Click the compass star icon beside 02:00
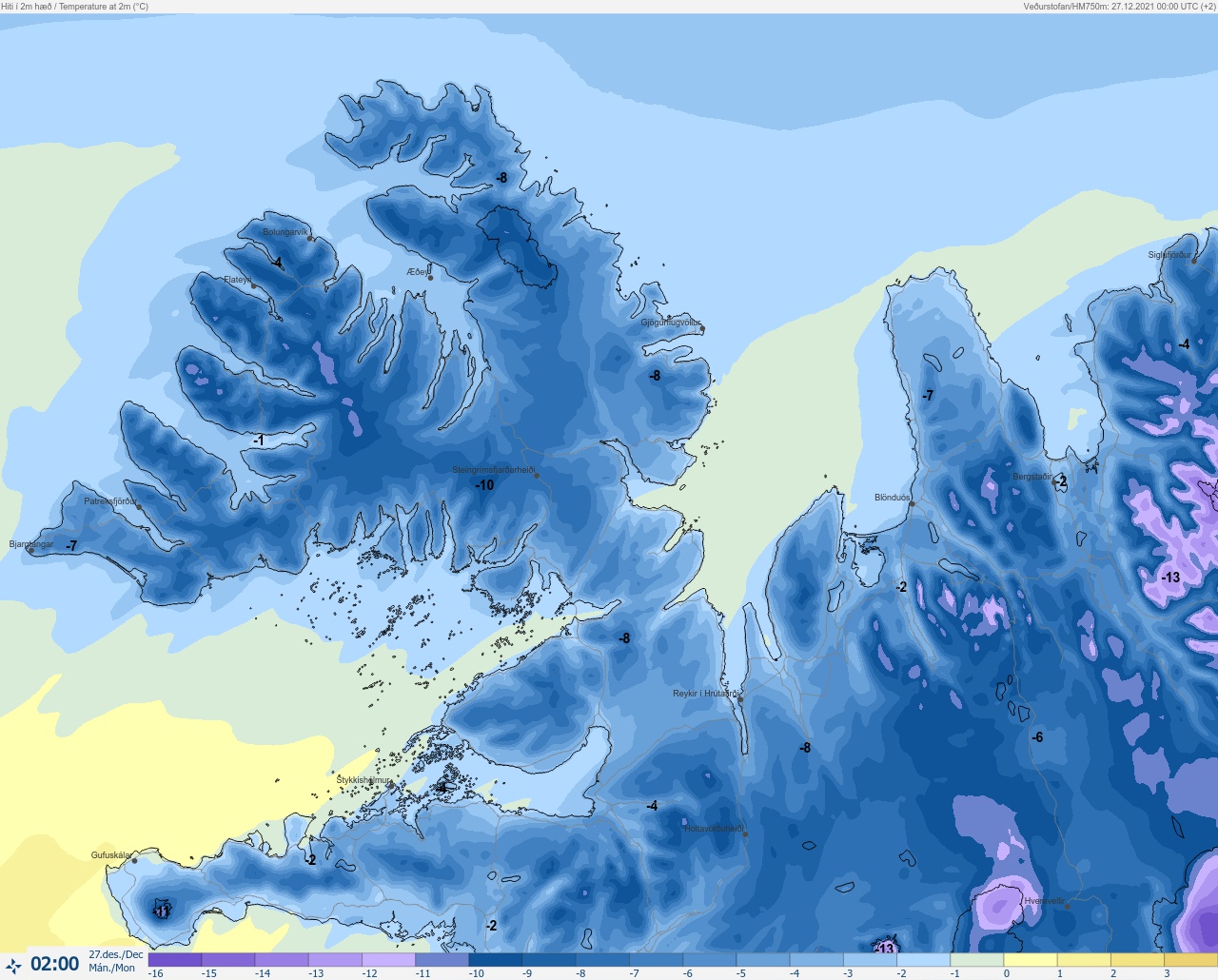Screen dimensions: 1218x980 click(x=13, y=966)
